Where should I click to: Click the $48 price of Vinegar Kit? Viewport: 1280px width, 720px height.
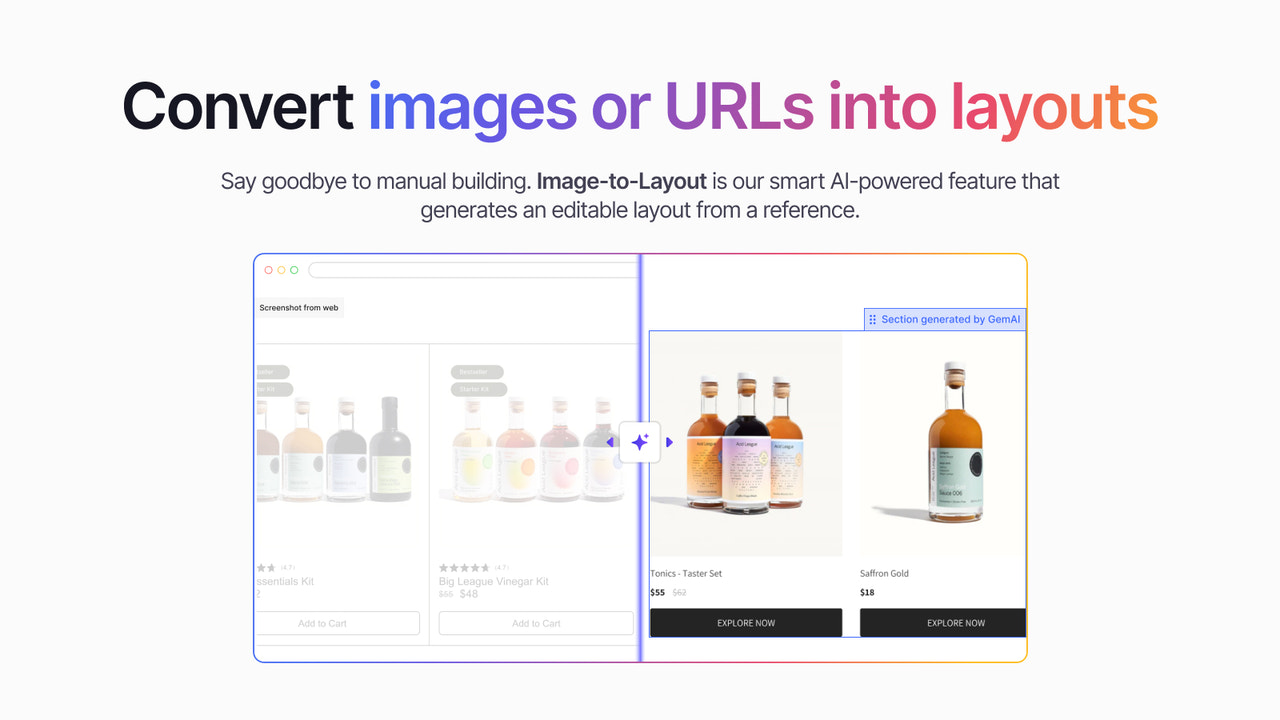tap(469, 594)
